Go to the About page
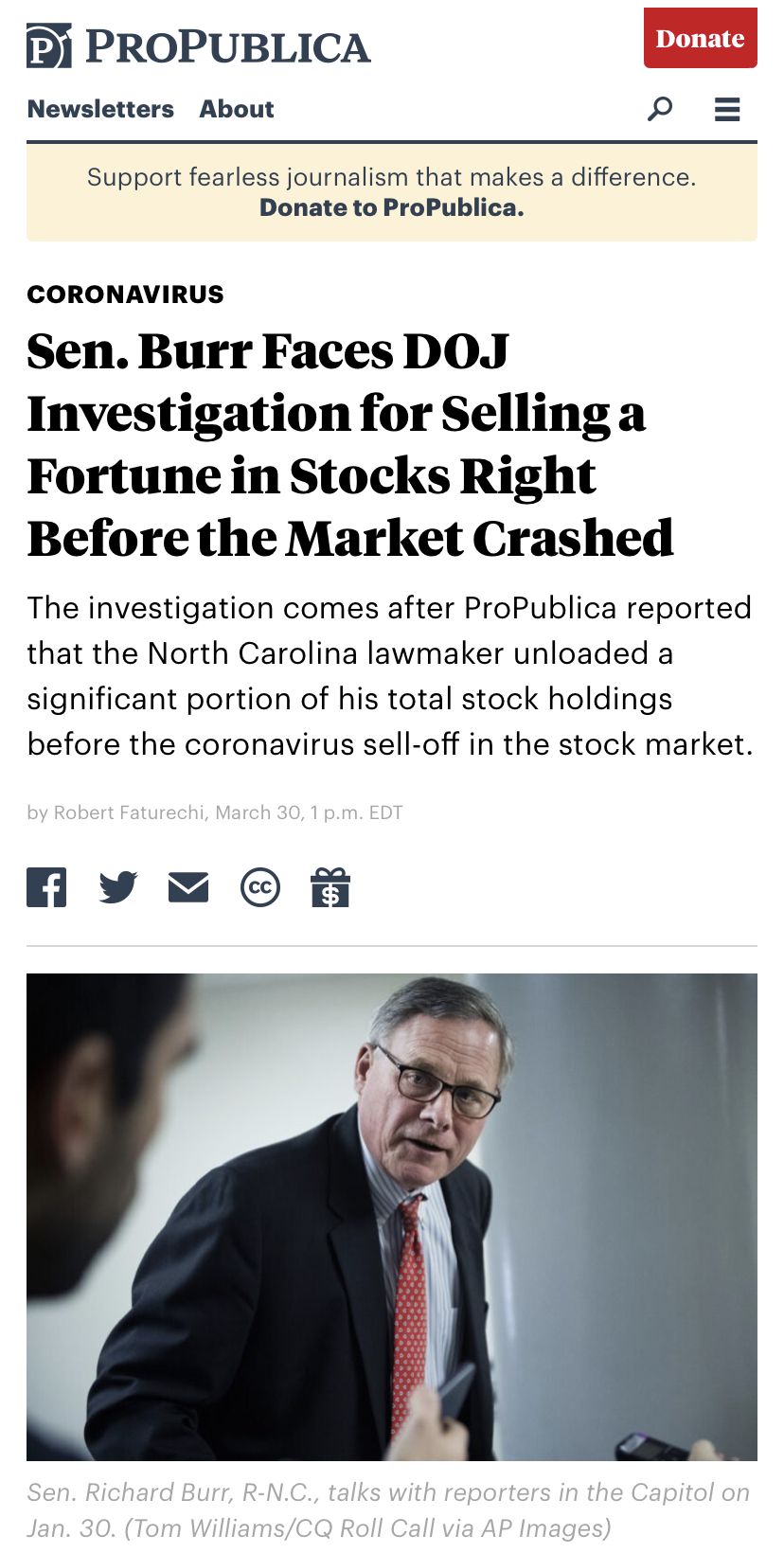 coord(237,109)
